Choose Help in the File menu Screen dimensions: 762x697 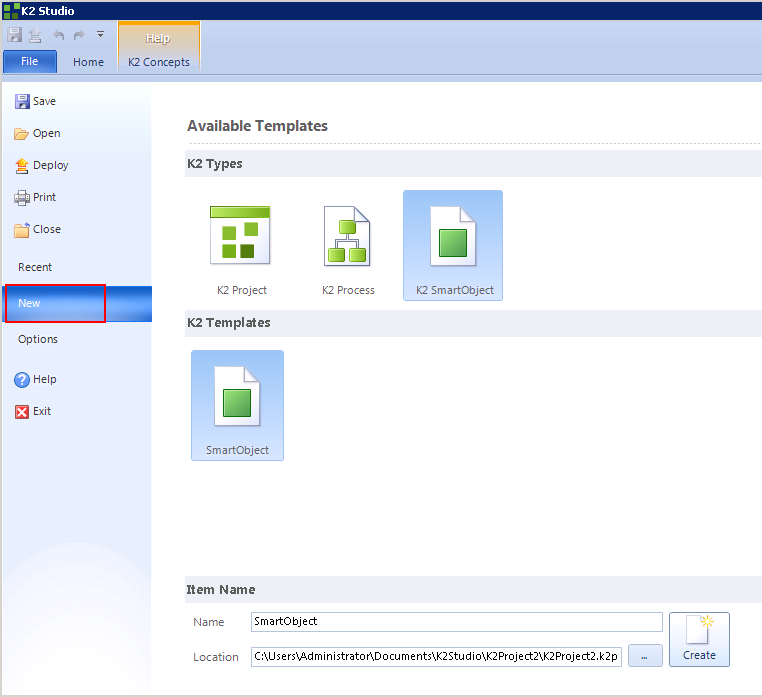[x=45, y=379]
